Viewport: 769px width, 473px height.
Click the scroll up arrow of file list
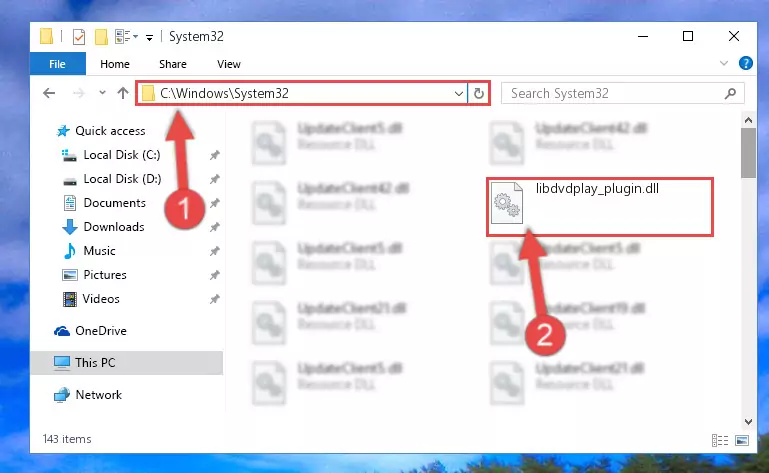click(748, 120)
